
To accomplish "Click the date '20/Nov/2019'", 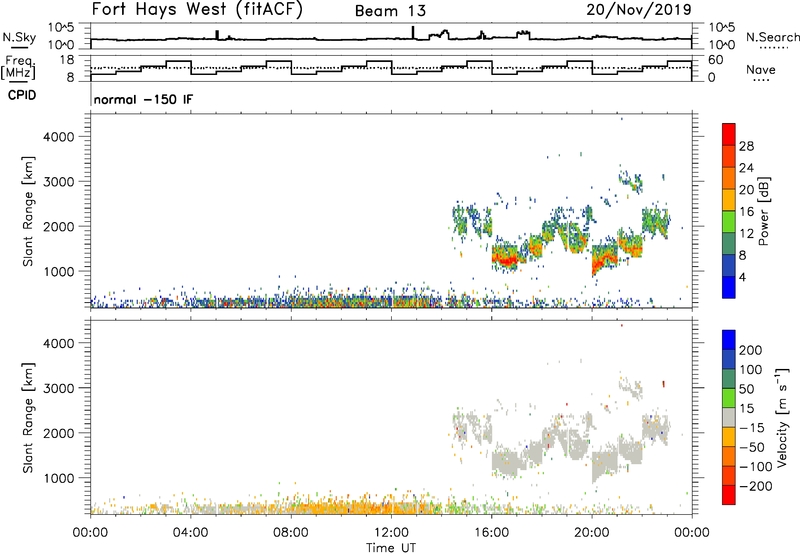I will click(x=639, y=10).
